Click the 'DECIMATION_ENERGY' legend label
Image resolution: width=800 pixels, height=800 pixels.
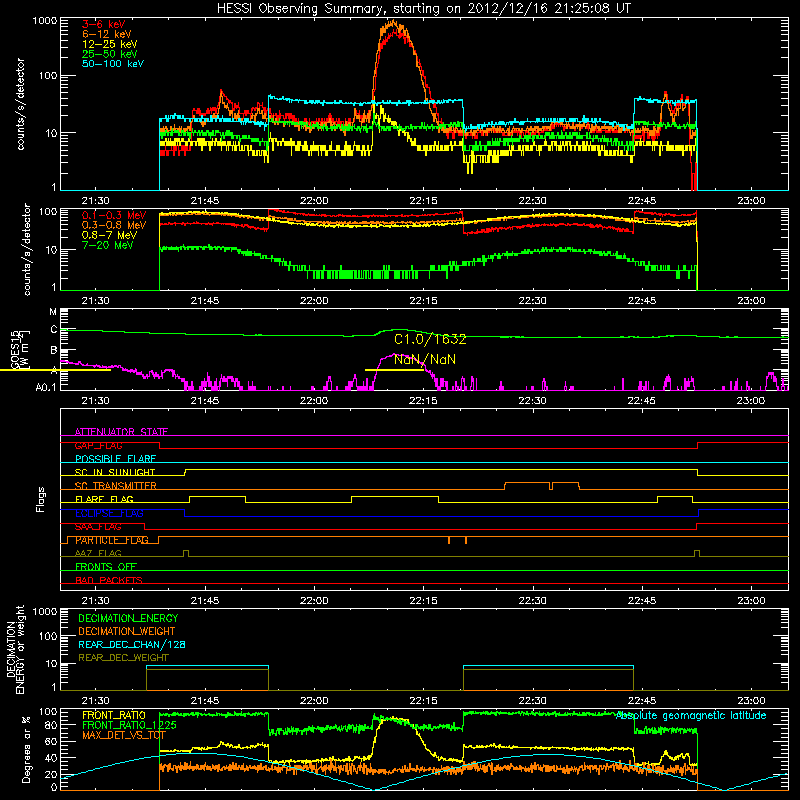[x=128, y=618]
